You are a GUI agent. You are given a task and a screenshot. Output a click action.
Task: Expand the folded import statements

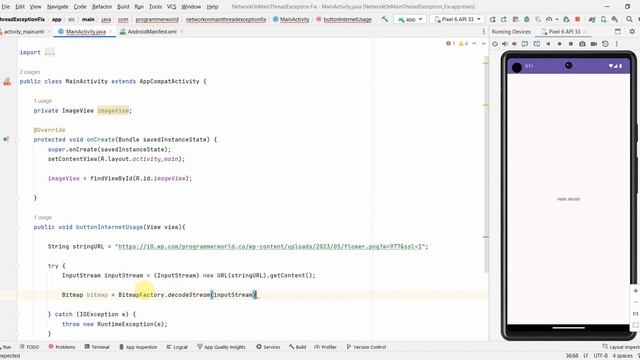(x=49, y=53)
